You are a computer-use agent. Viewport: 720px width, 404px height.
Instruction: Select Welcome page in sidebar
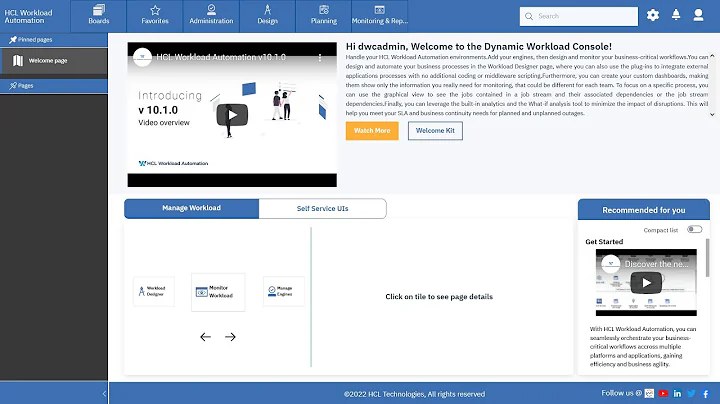click(x=54, y=61)
